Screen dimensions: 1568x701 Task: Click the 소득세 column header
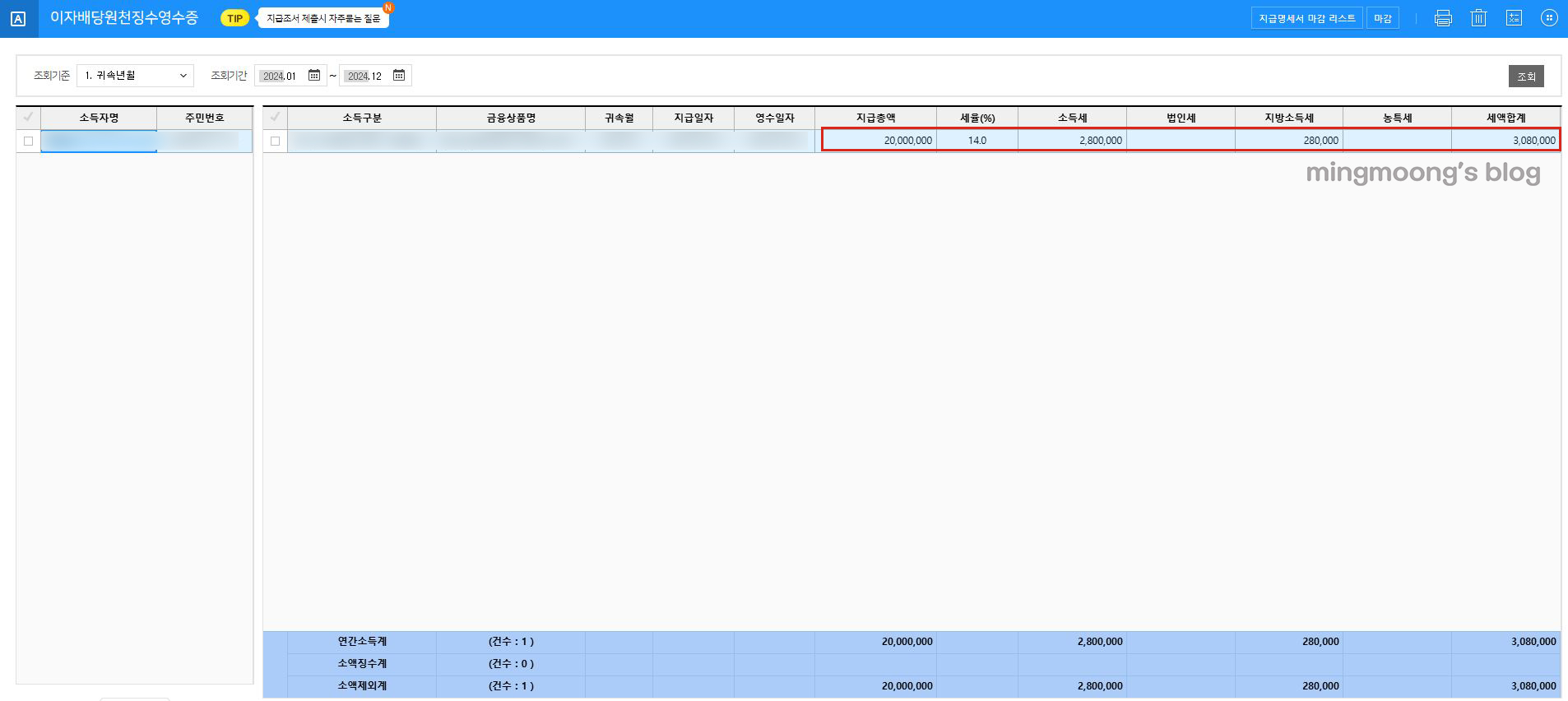point(1073,118)
